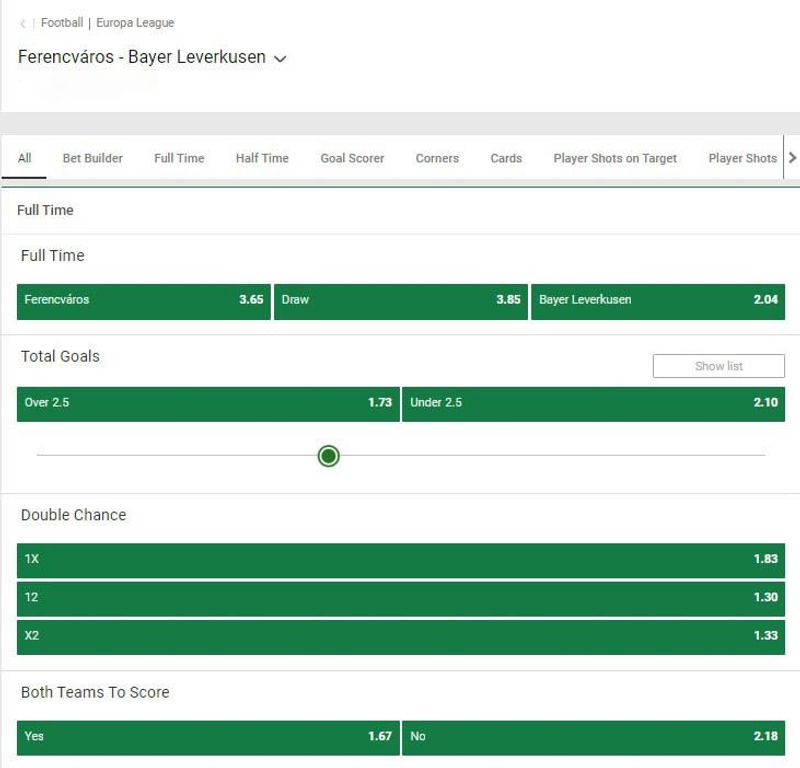This screenshot has width=800, height=768.
Task: Open the Europa League breadcrumb link
Action: [135, 23]
